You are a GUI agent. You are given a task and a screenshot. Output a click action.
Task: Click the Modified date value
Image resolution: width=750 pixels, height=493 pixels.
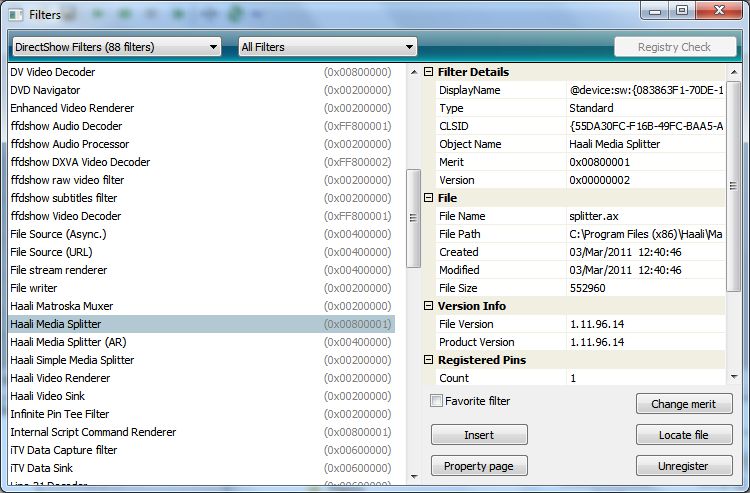[x=646, y=270]
